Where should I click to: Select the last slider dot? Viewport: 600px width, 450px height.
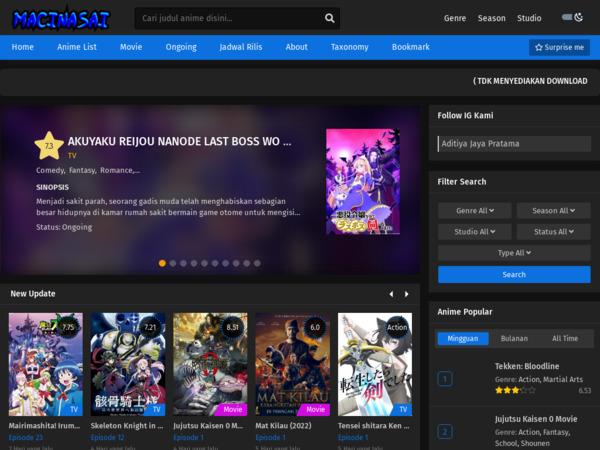257,263
